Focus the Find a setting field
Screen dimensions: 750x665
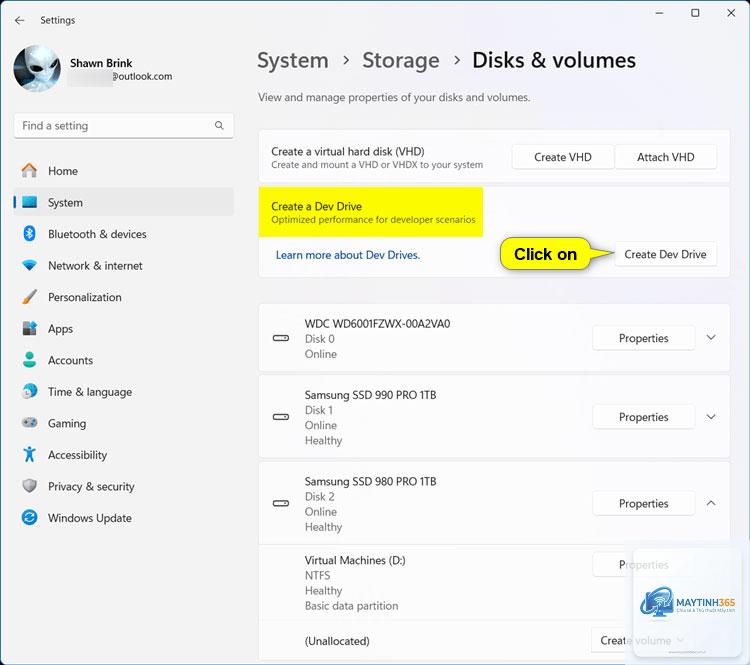pyautogui.click(x=123, y=126)
